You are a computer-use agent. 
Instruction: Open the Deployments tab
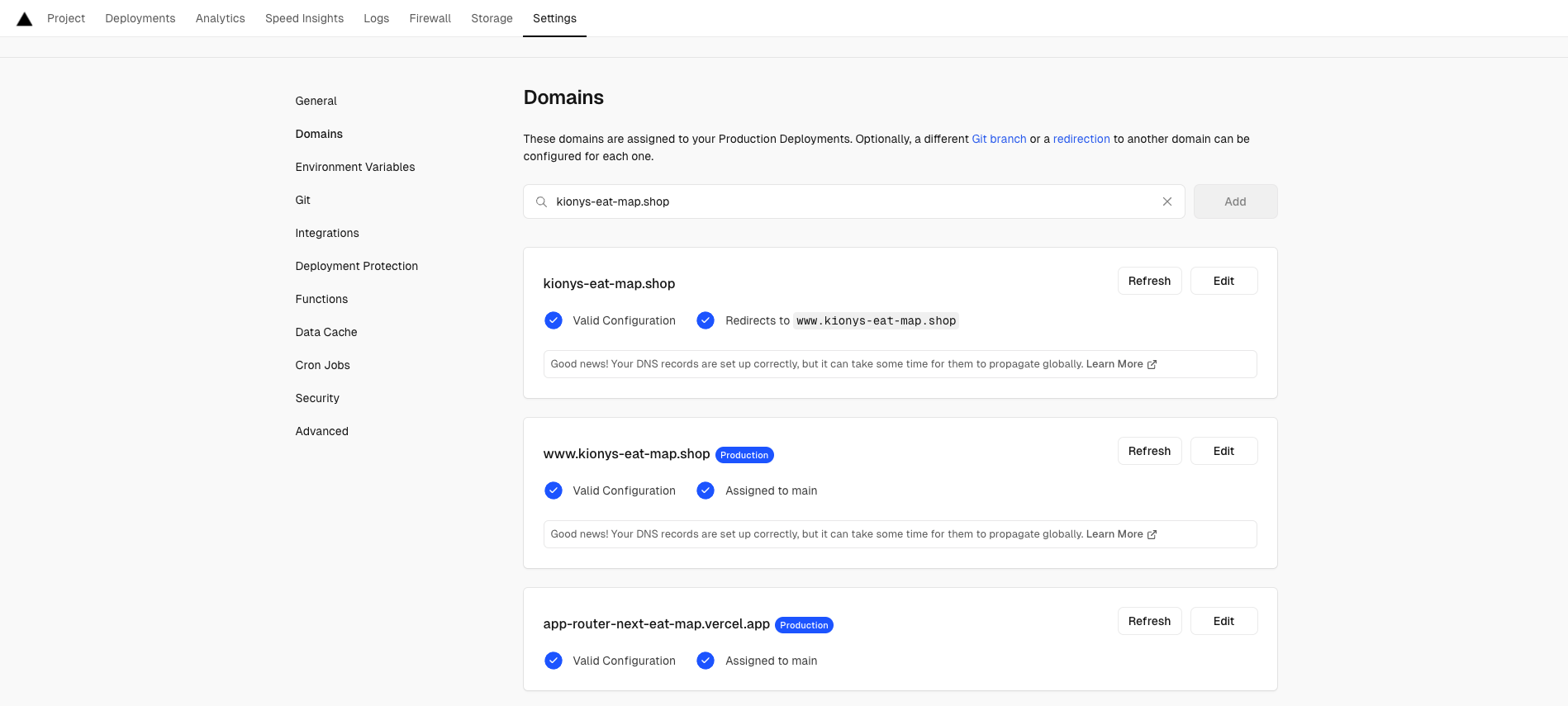tap(140, 18)
